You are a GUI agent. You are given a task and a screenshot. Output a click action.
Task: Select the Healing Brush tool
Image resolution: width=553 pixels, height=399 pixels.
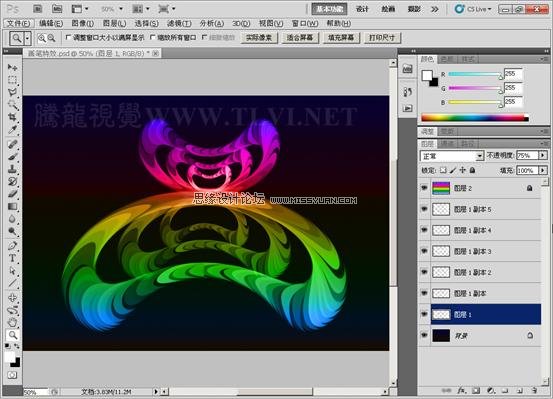(12, 144)
